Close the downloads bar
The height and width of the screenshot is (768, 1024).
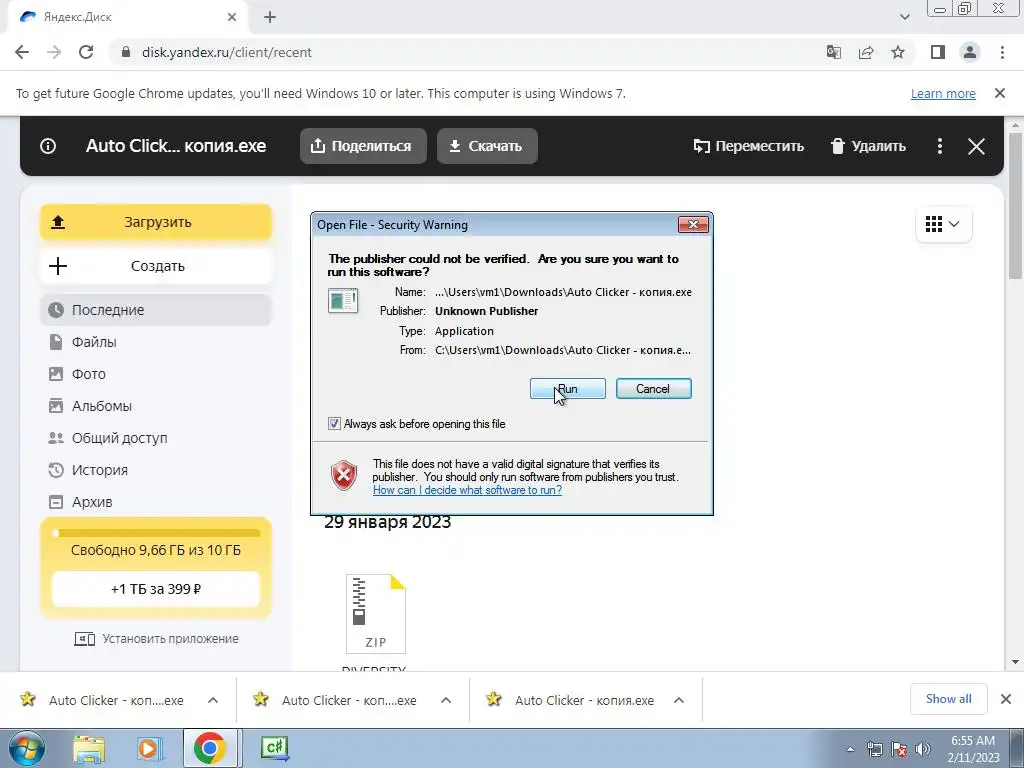(1006, 699)
